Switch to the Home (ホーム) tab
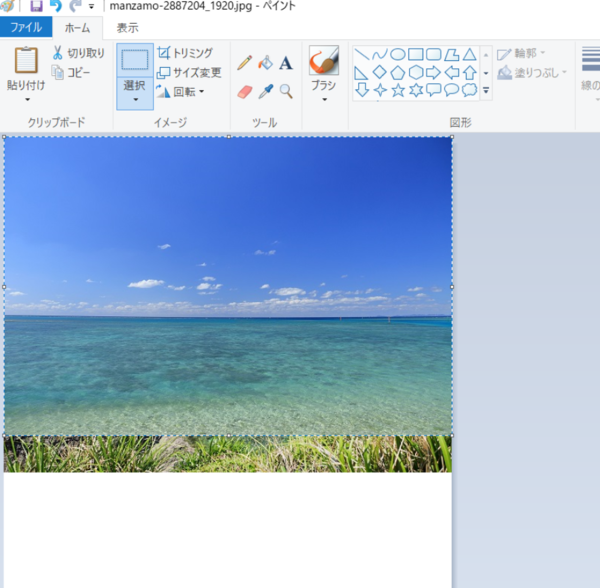The width and height of the screenshot is (600, 588). tap(77, 28)
